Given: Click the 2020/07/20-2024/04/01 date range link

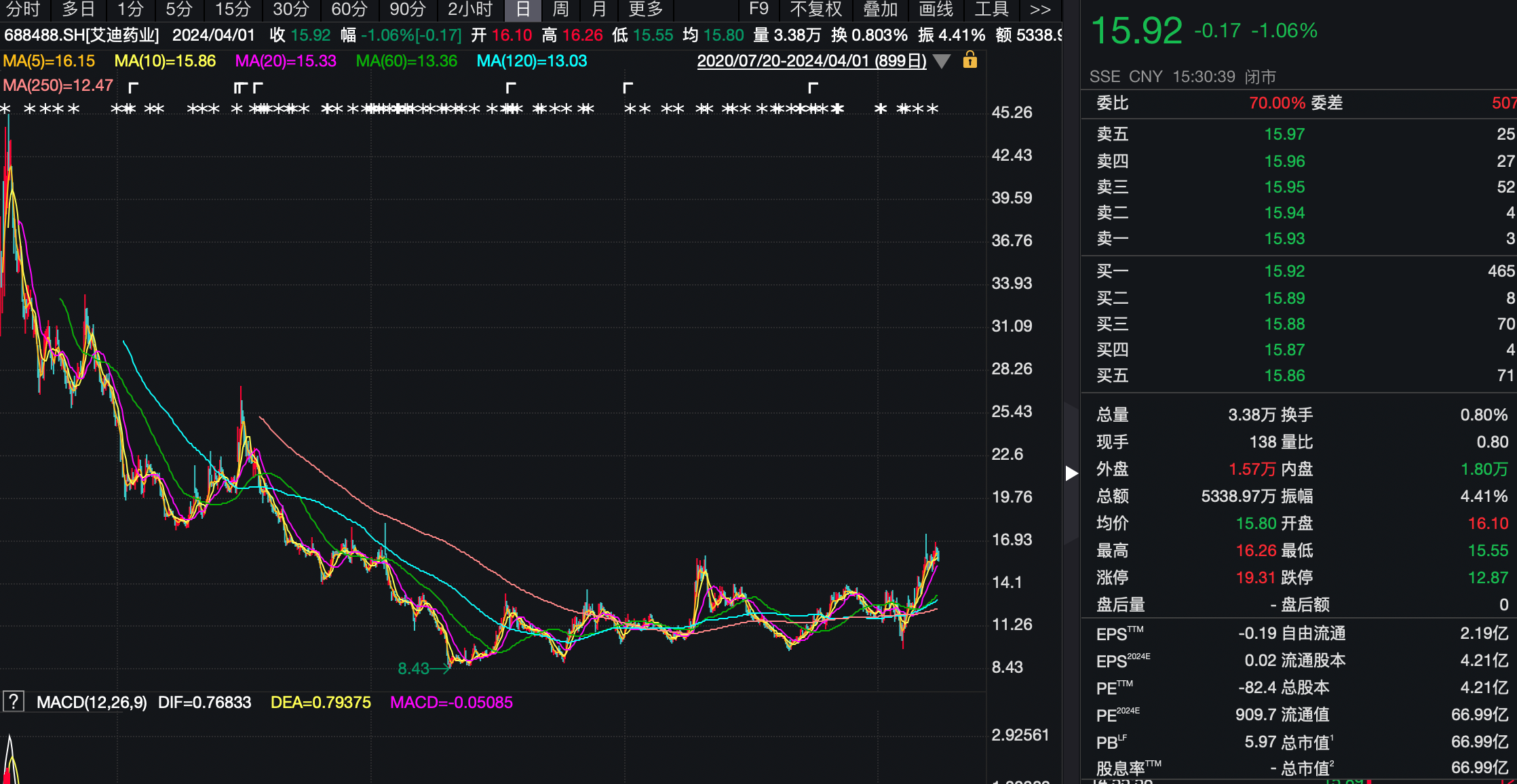Looking at the screenshot, I should click(x=811, y=61).
